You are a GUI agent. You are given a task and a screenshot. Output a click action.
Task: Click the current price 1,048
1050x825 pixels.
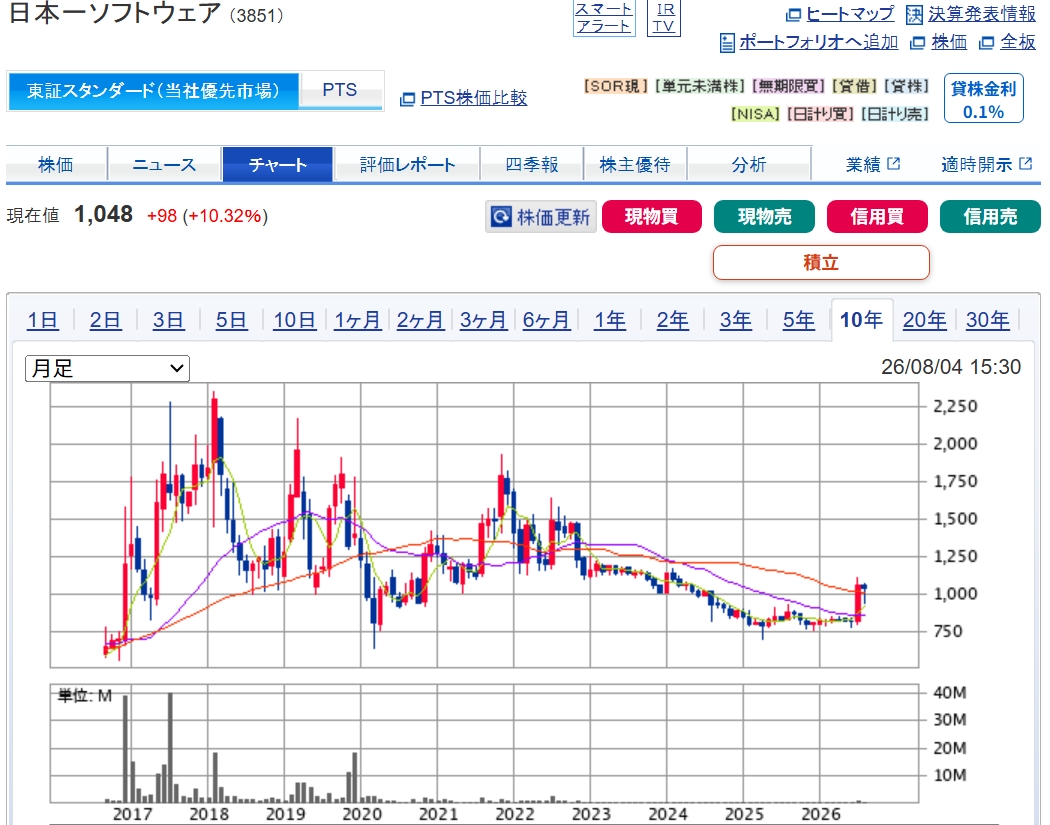(x=103, y=214)
